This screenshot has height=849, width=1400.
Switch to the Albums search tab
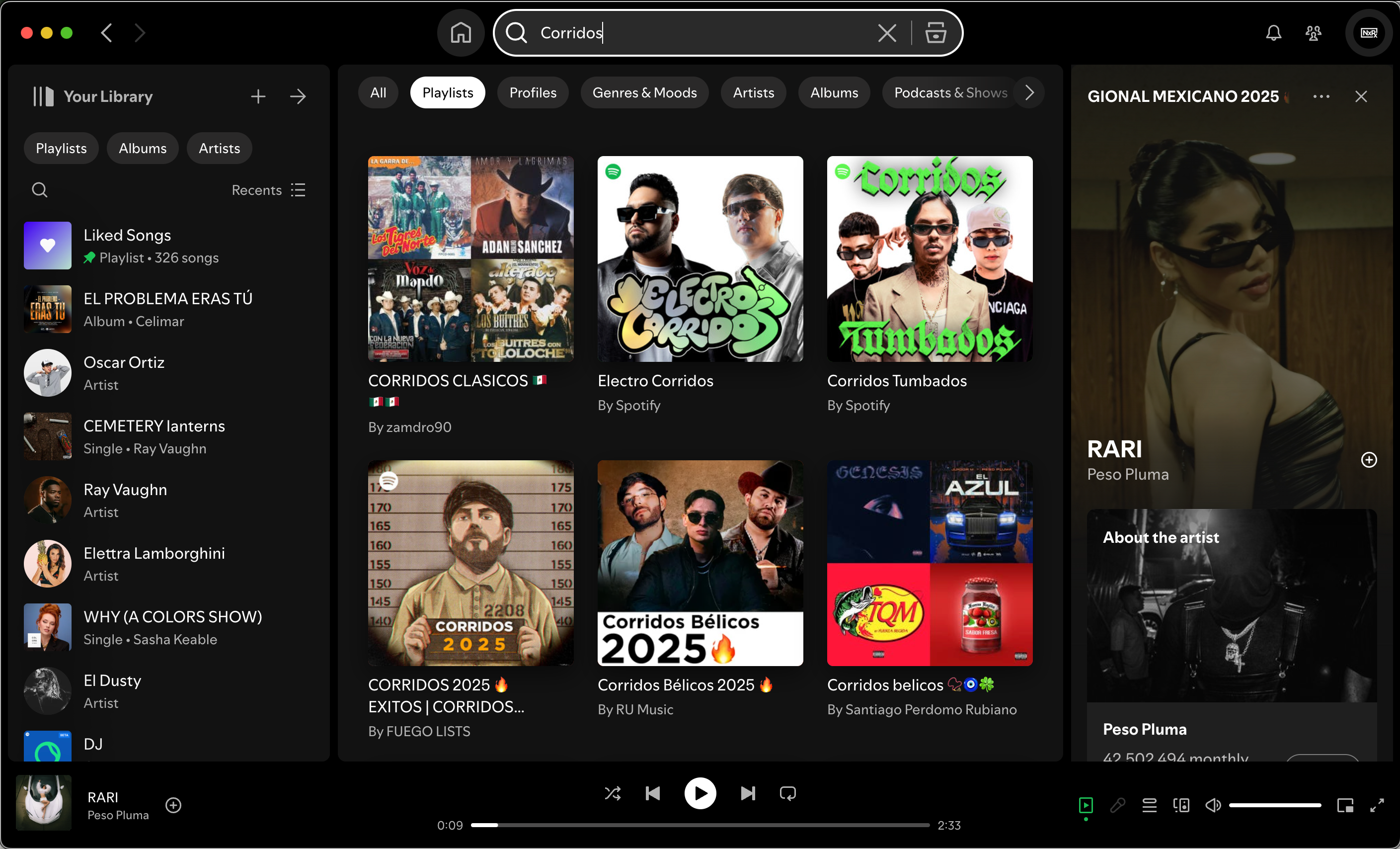pyautogui.click(x=834, y=92)
